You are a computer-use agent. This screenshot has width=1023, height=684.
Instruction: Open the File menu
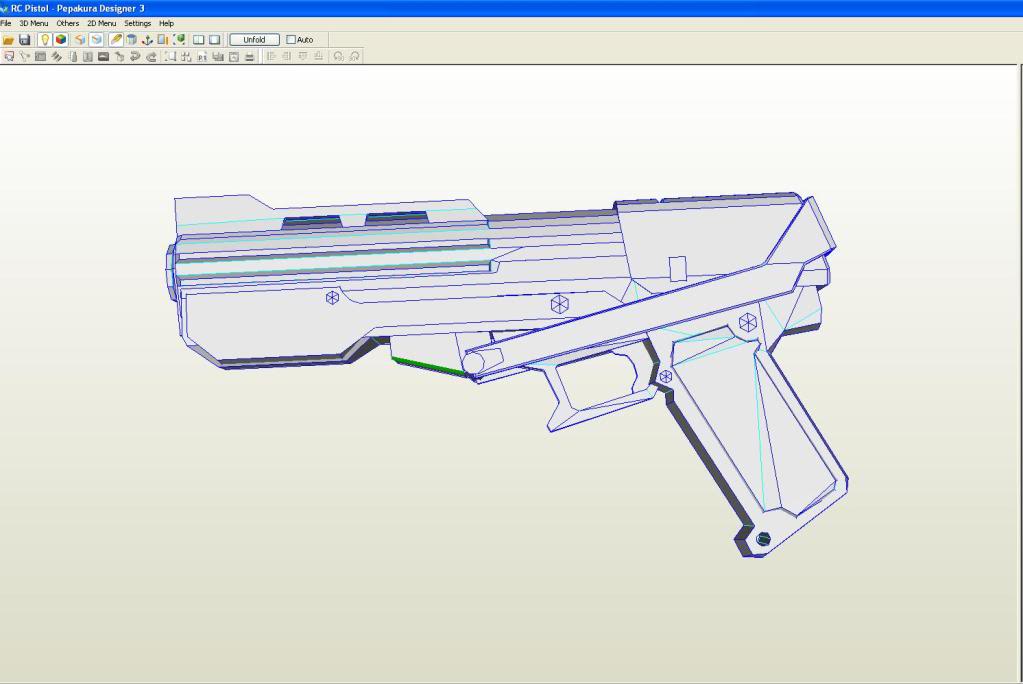[6, 23]
